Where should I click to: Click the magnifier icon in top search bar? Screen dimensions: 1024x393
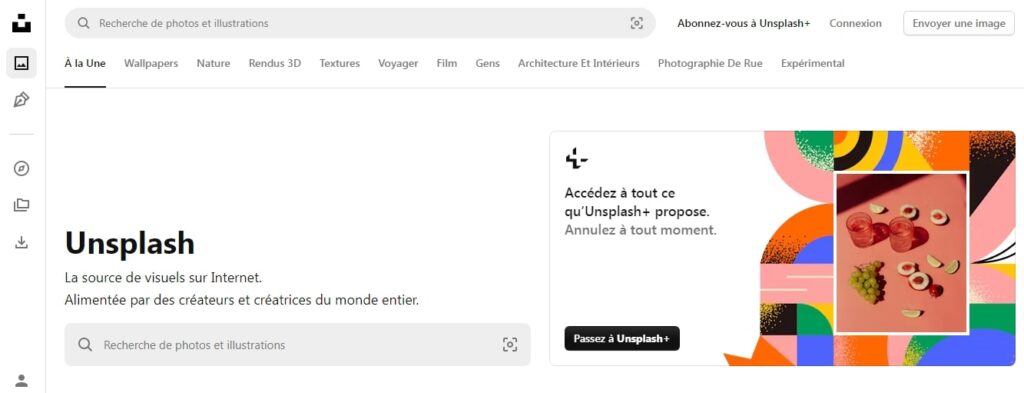click(84, 23)
